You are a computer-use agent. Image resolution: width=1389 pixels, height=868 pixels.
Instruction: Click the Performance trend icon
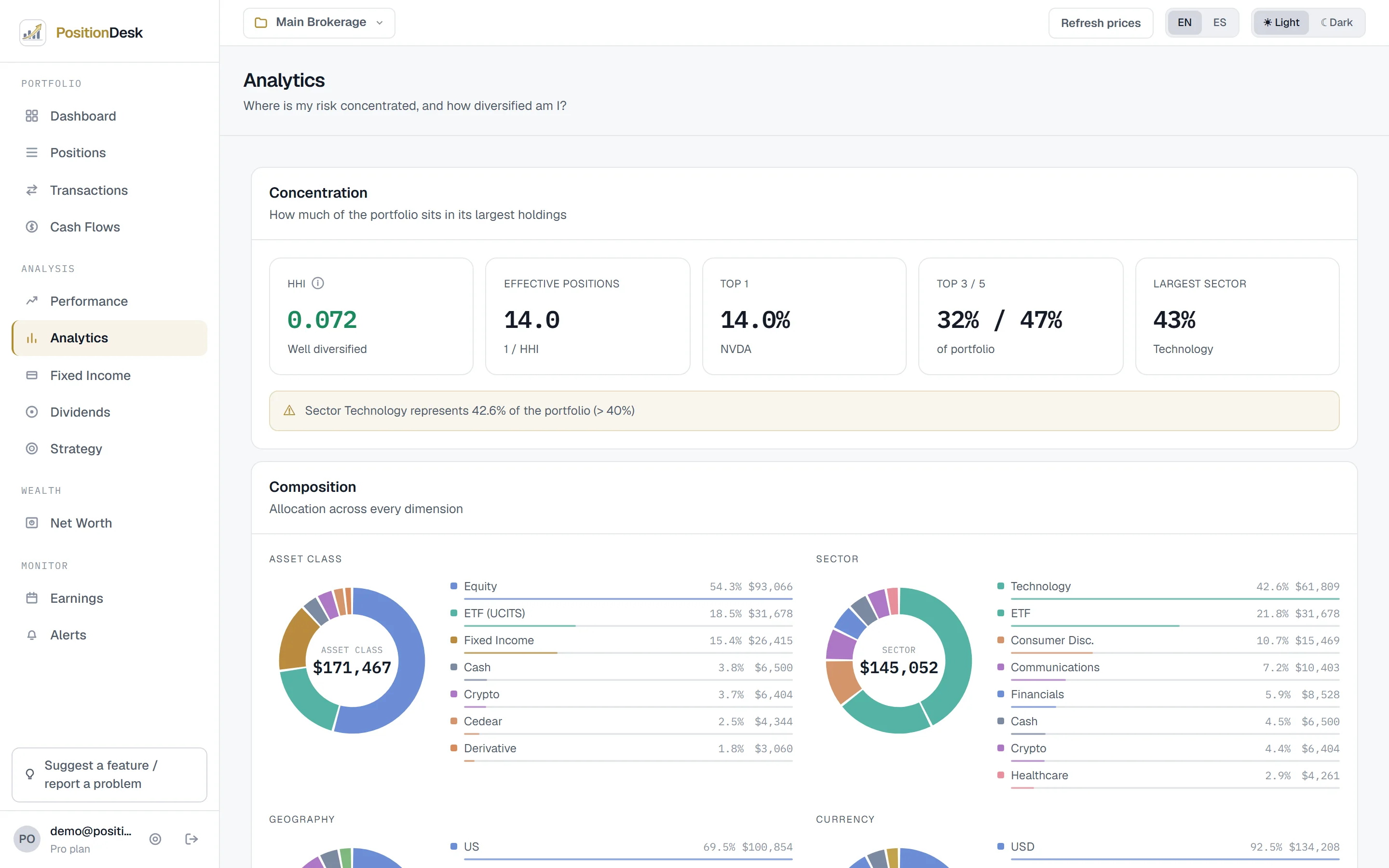pyautogui.click(x=31, y=301)
